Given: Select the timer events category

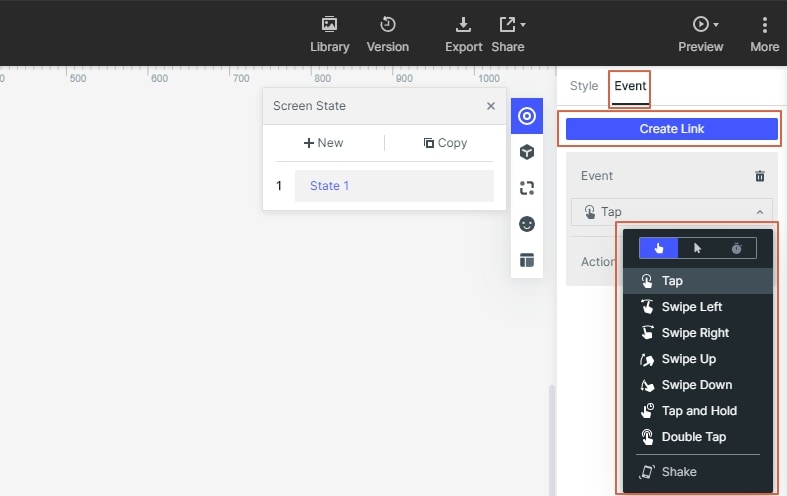Looking at the screenshot, I should pos(736,248).
